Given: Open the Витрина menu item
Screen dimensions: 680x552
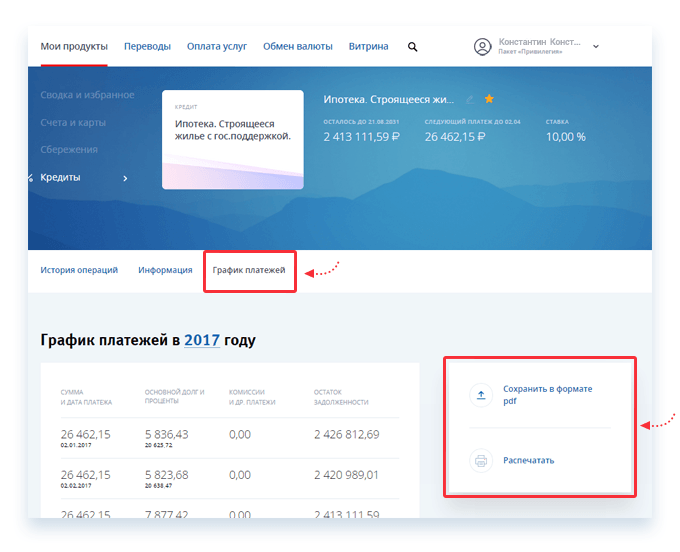Looking at the screenshot, I should tap(369, 46).
